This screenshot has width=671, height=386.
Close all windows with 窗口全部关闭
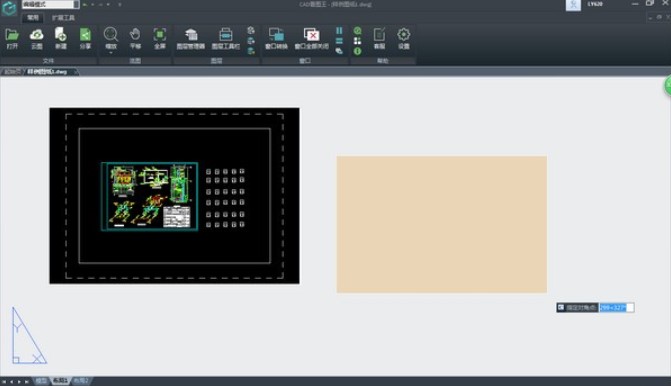(312, 39)
